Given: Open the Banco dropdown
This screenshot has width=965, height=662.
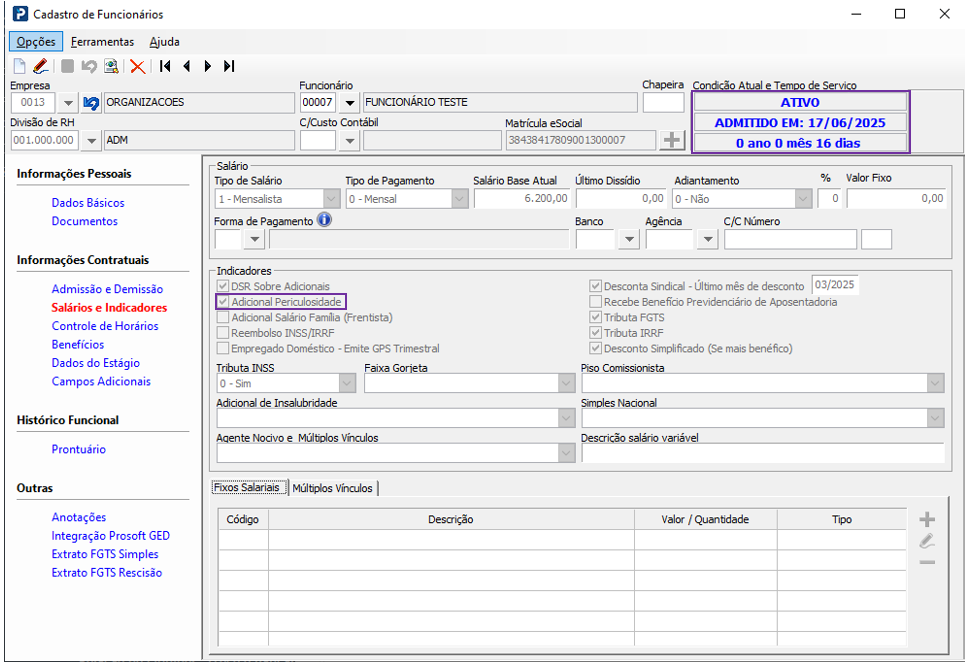Looking at the screenshot, I should click(x=628, y=239).
